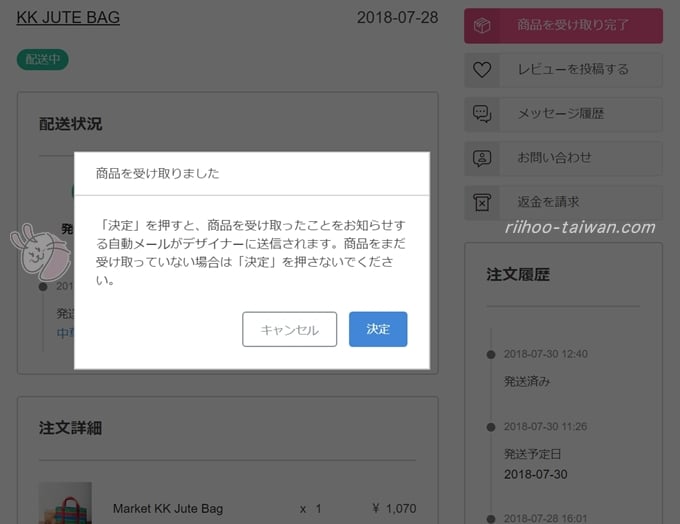Click the 2018-07-30 12:40 history marker
The image size is (680, 524).
[491, 354]
